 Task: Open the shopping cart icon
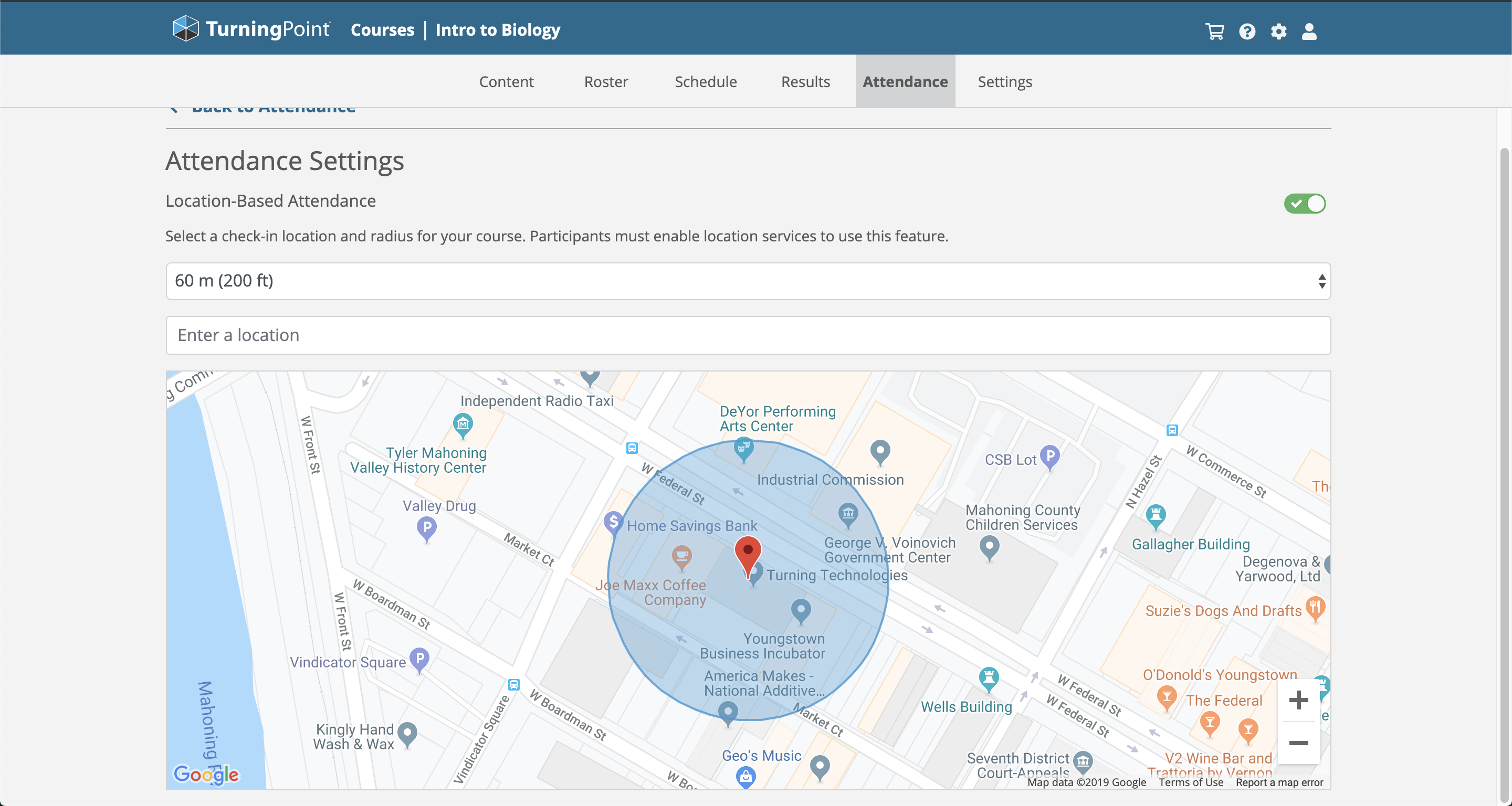1214,31
